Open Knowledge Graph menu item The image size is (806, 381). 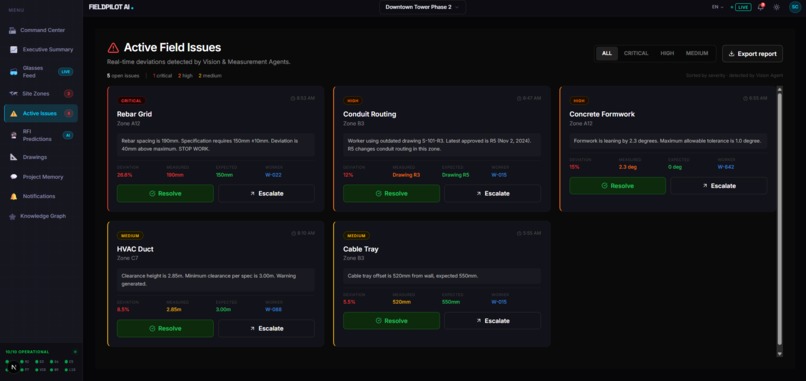point(41,216)
